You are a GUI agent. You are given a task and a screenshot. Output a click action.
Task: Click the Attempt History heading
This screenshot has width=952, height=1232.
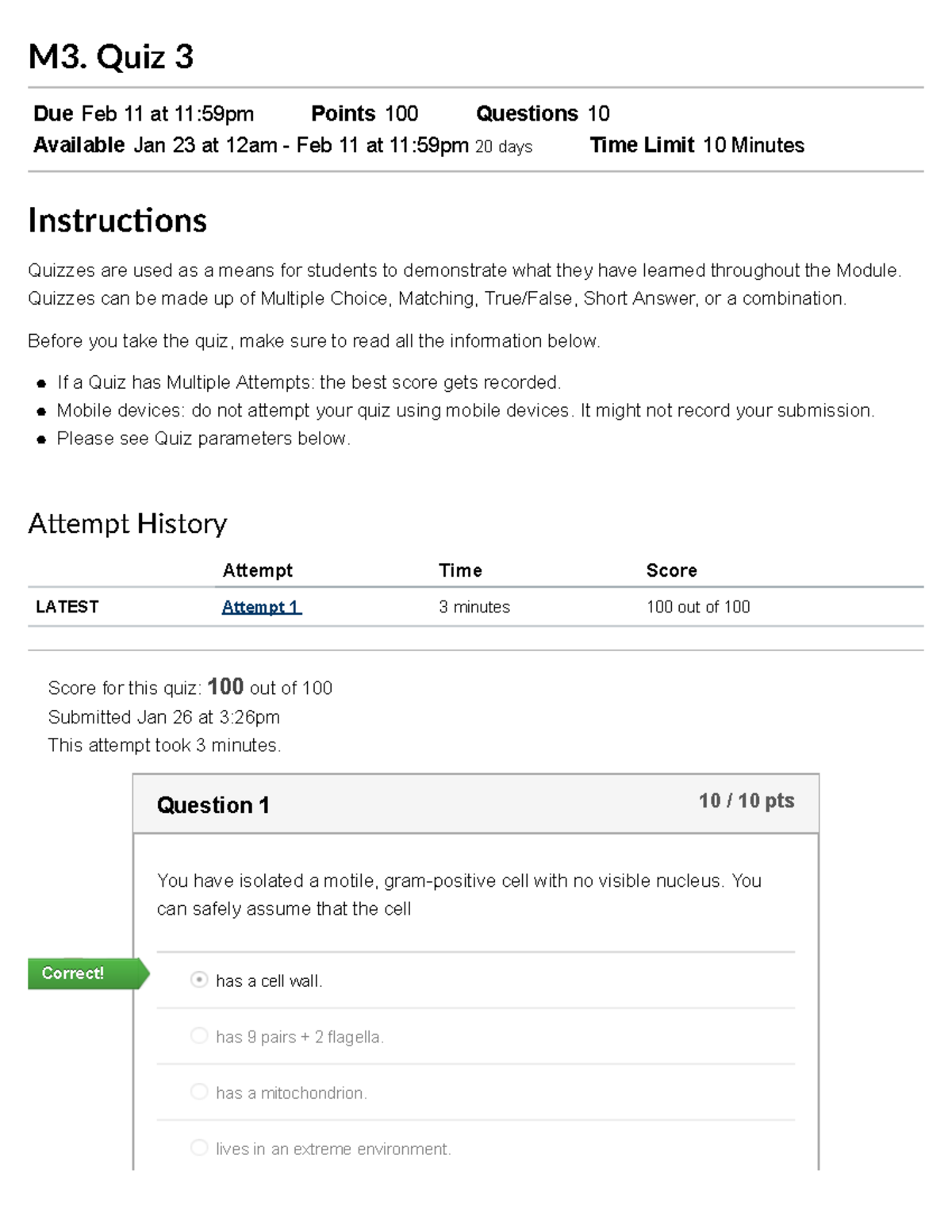pos(128,524)
